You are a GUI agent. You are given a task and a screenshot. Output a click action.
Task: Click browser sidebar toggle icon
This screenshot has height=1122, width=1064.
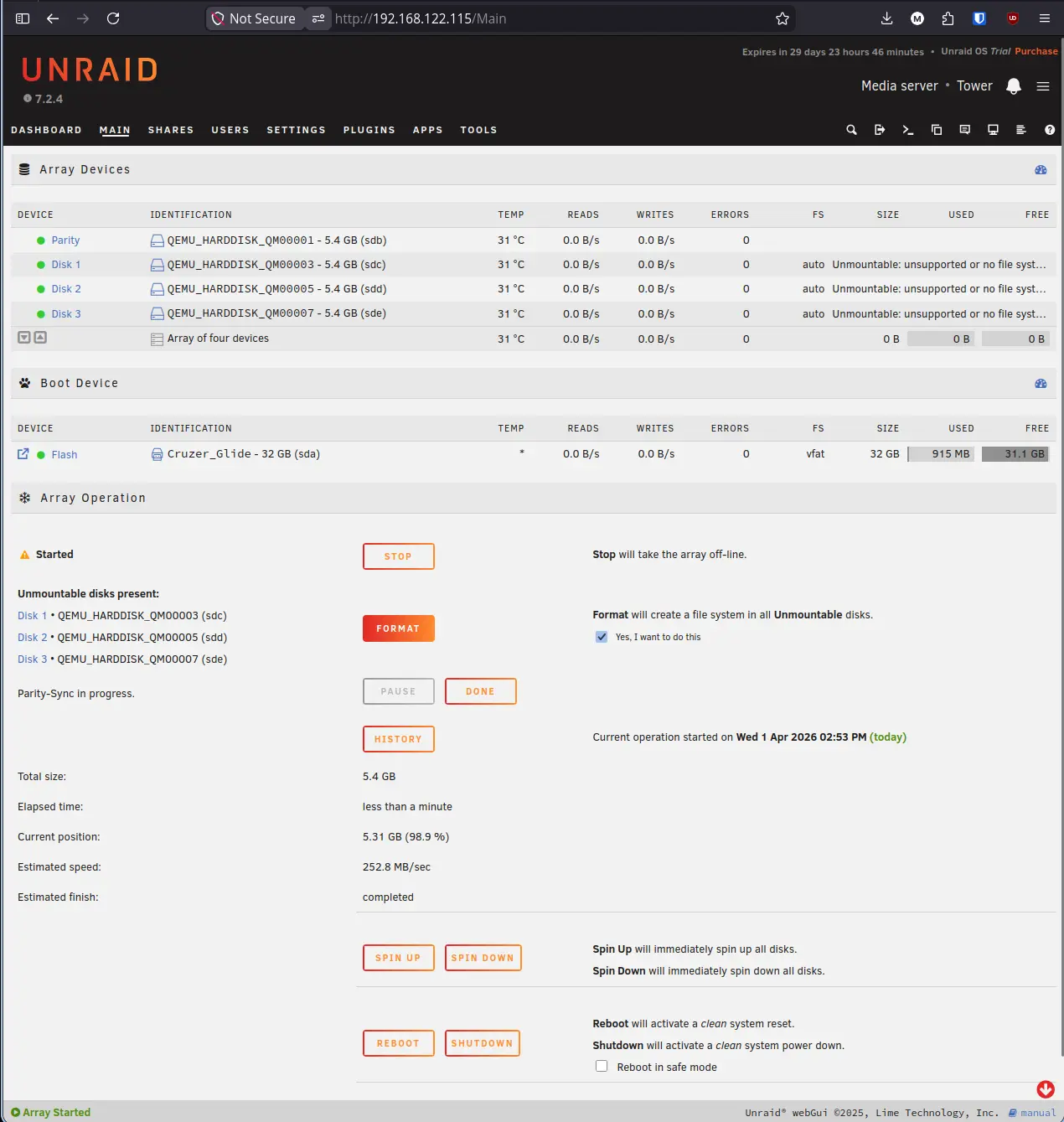[x=23, y=18]
